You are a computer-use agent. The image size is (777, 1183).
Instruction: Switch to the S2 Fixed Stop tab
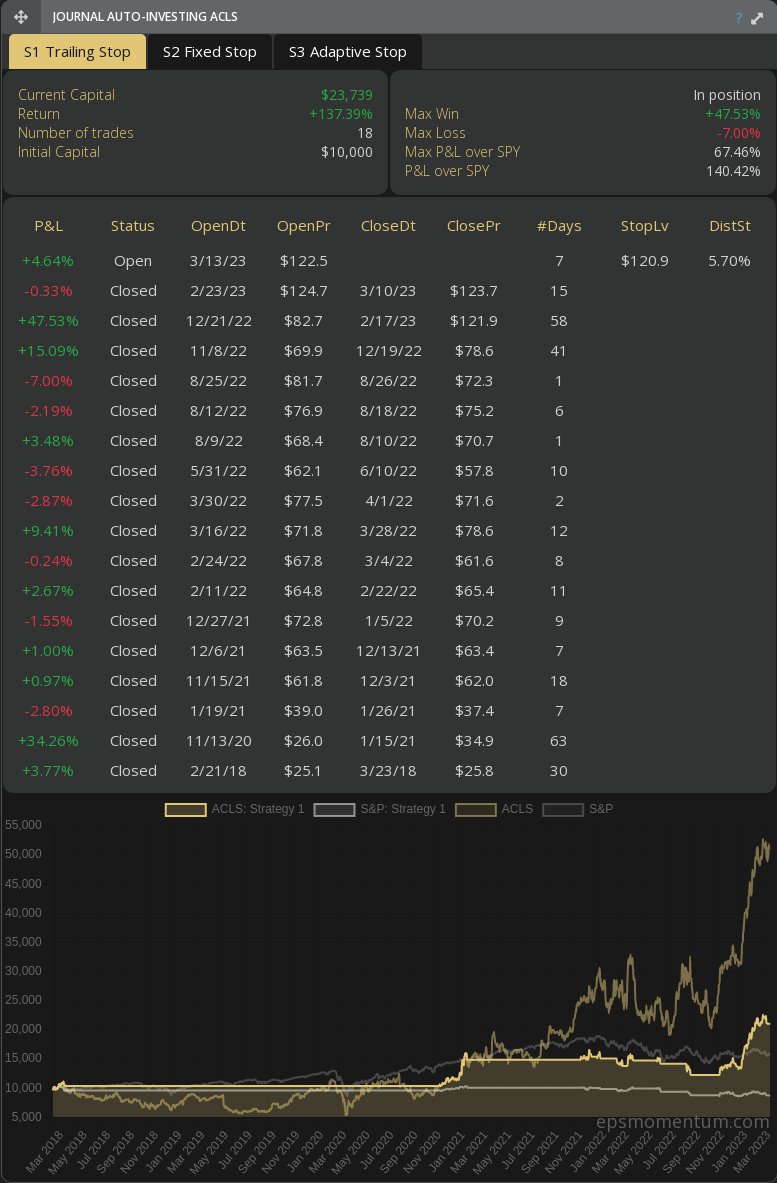click(210, 52)
